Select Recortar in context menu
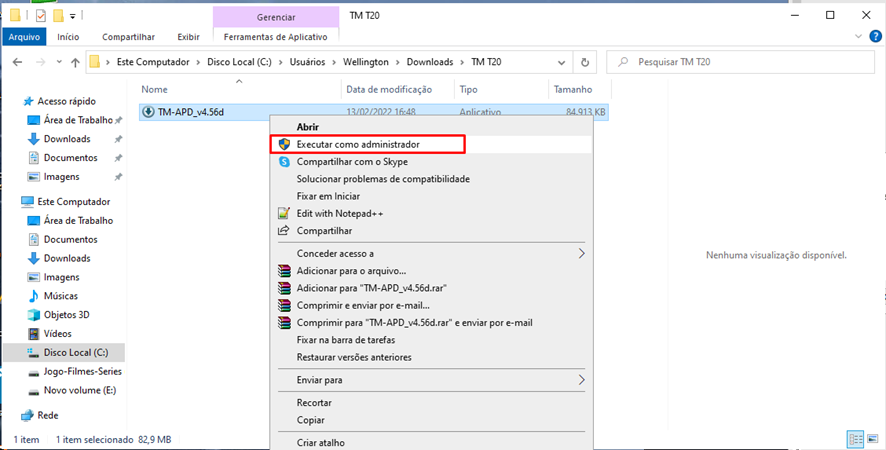The width and height of the screenshot is (886, 450). 432,403
